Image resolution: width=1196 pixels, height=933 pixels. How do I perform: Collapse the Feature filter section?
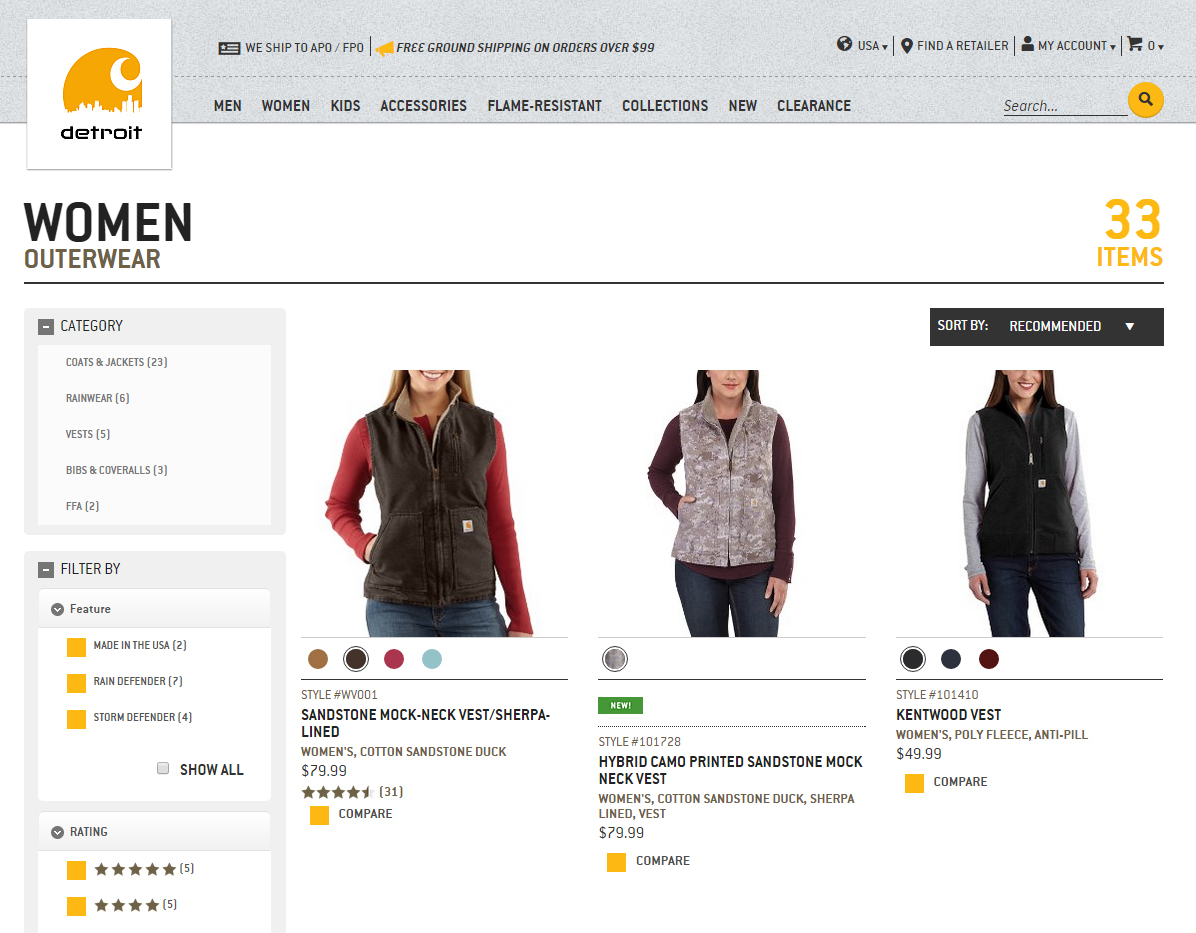click(x=58, y=609)
